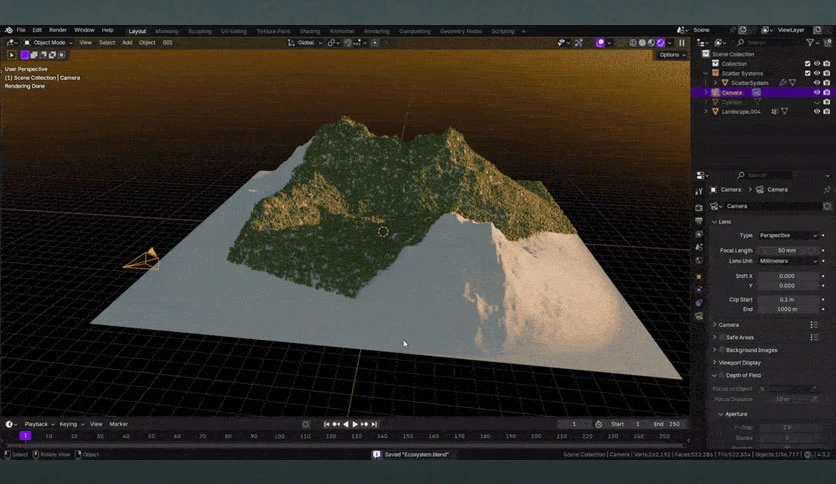Image resolution: width=836 pixels, height=484 pixels.
Task: Toggle viewport overlays purple icon
Action: [600, 43]
